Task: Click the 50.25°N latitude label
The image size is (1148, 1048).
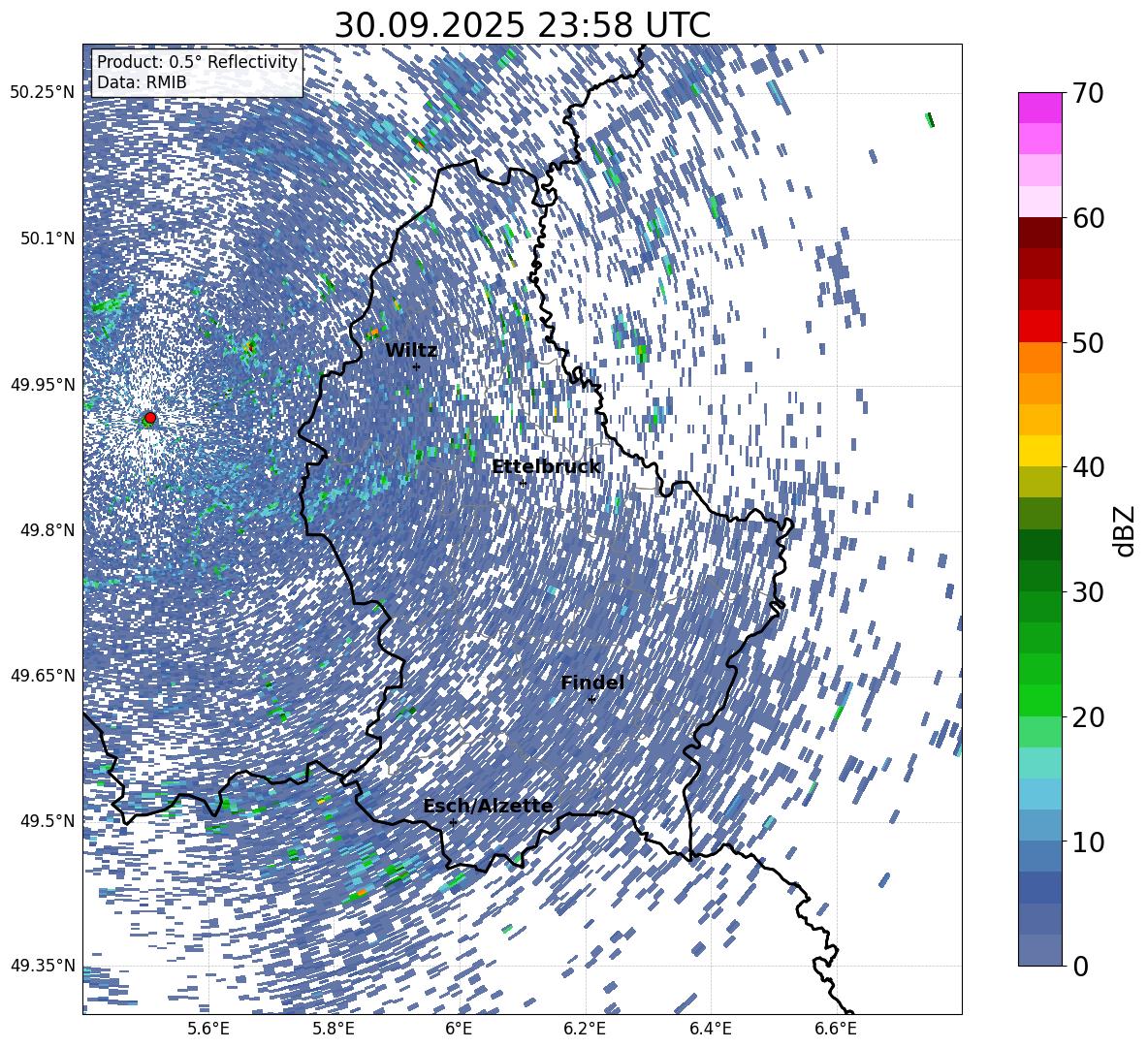Action: (43, 92)
